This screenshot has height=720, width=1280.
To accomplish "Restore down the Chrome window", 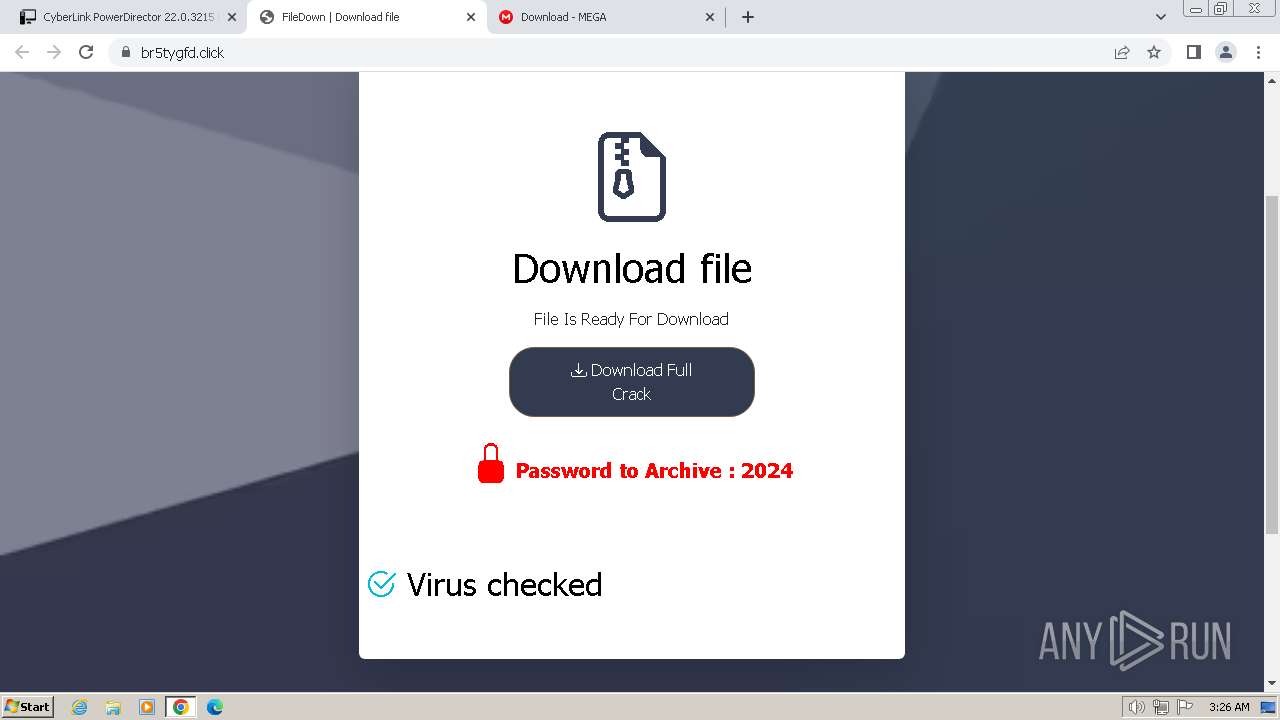I will point(1221,8).
